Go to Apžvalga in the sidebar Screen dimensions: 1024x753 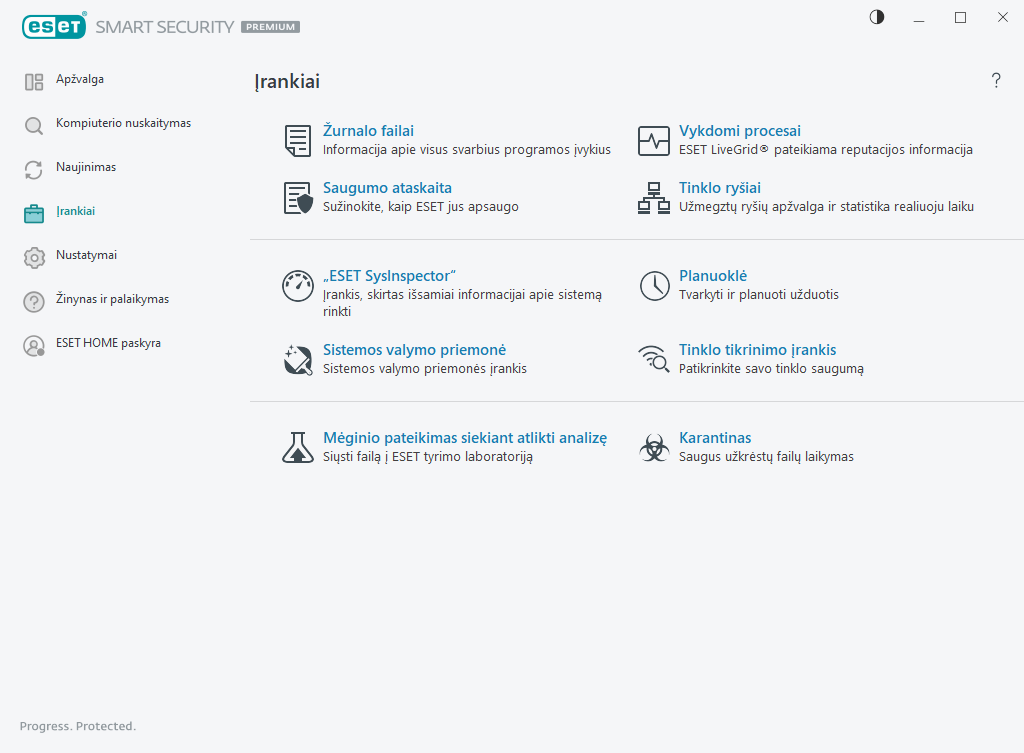(x=80, y=79)
